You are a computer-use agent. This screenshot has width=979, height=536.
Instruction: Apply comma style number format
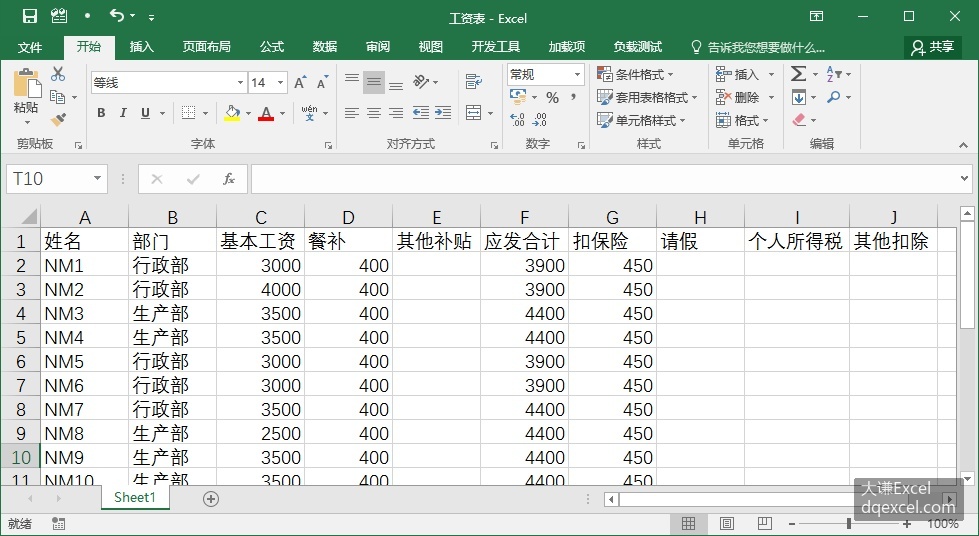pyautogui.click(x=573, y=97)
